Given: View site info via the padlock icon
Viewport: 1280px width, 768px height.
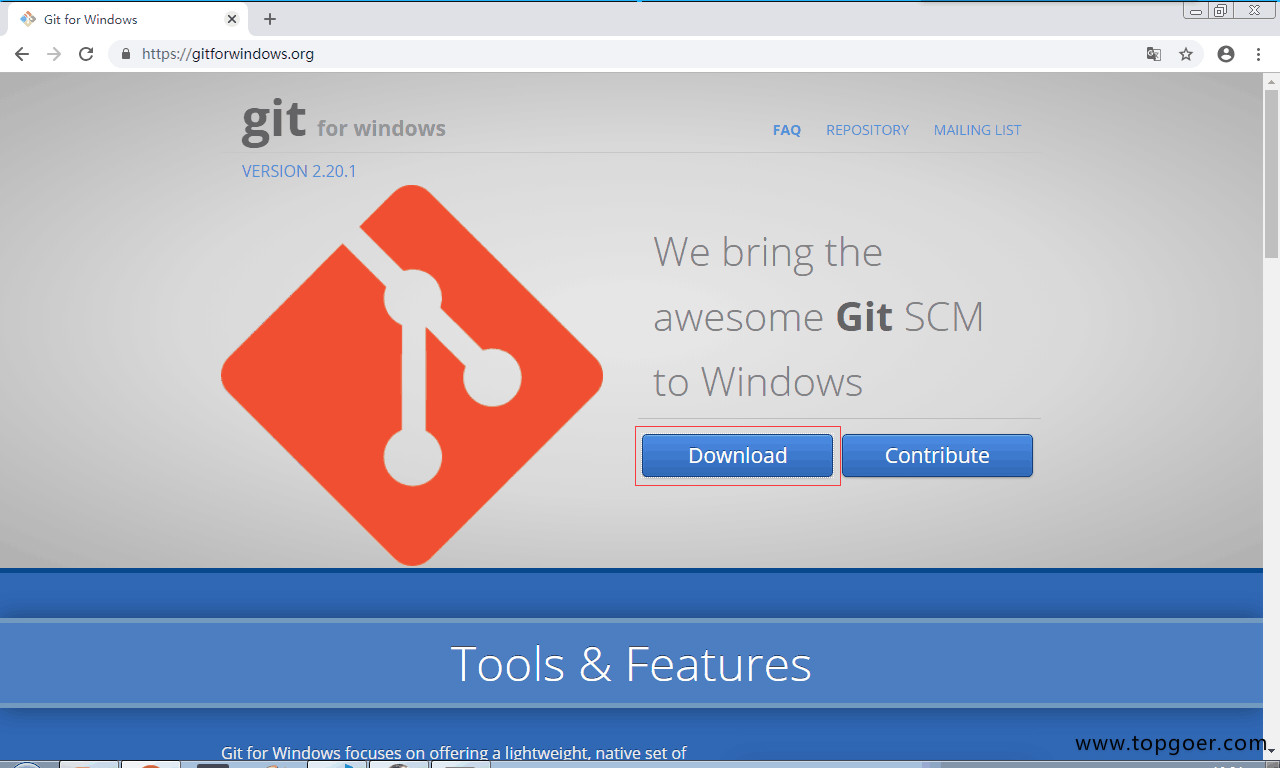Looking at the screenshot, I should tap(126, 54).
